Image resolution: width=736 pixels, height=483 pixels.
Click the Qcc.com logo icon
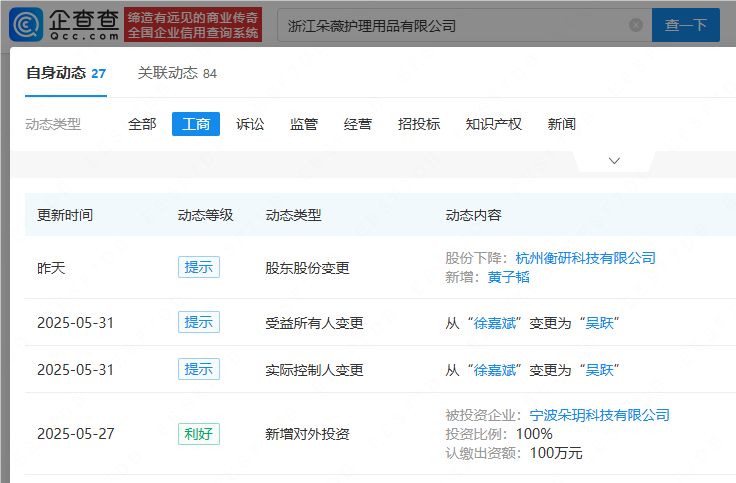pyautogui.click(x=26, y=24)
